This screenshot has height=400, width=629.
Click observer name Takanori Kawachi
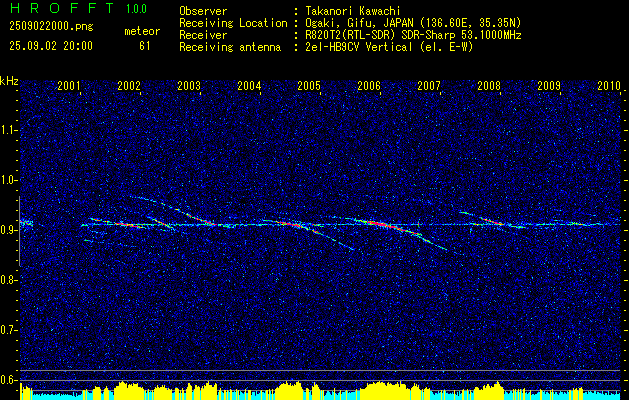point(353,11)
